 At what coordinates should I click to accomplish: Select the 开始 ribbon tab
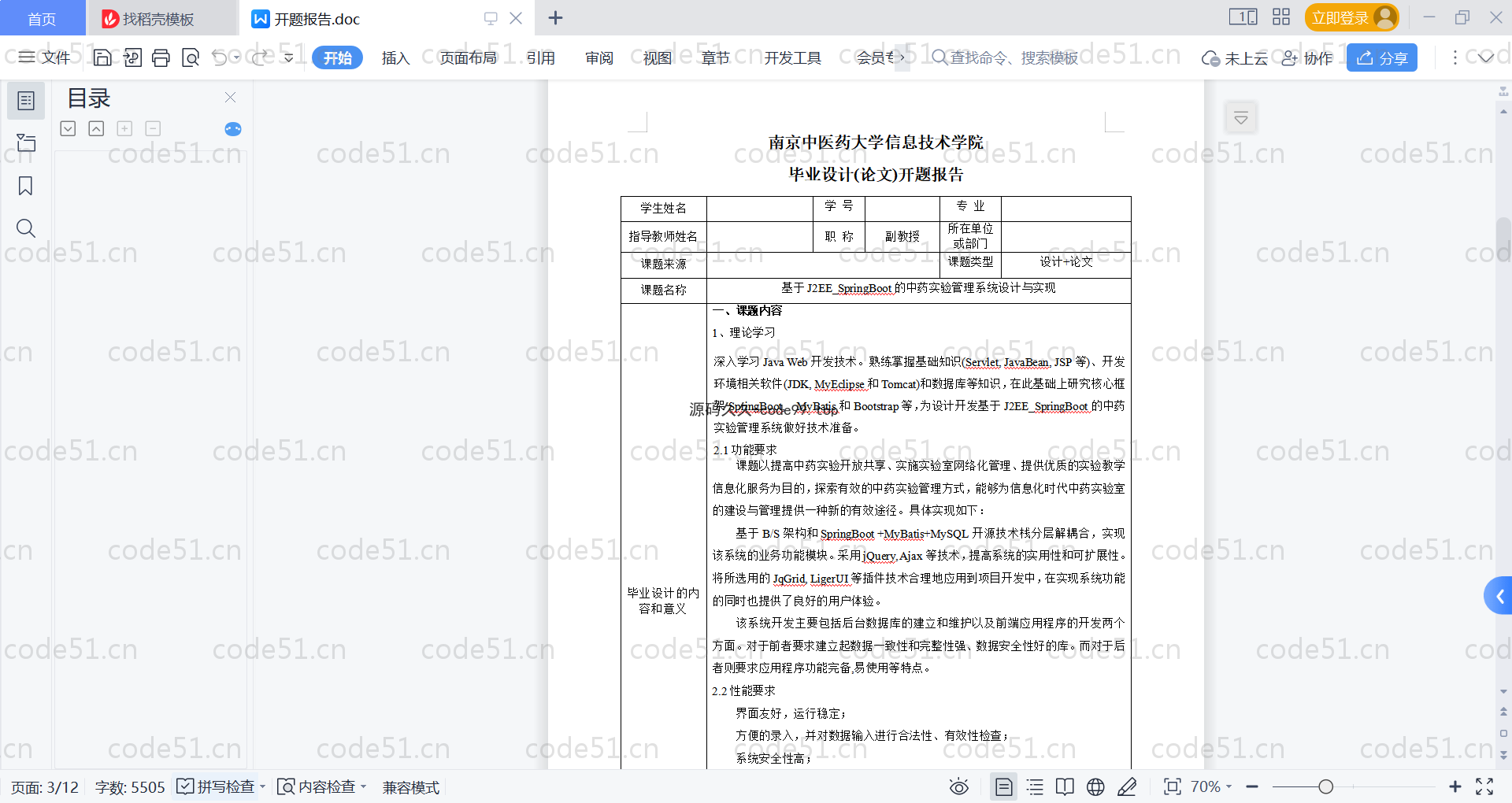point(337,57)
